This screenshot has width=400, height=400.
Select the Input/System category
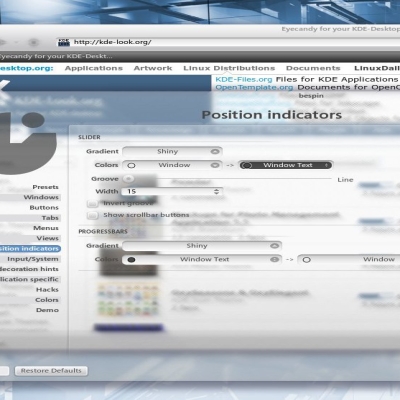33,259
